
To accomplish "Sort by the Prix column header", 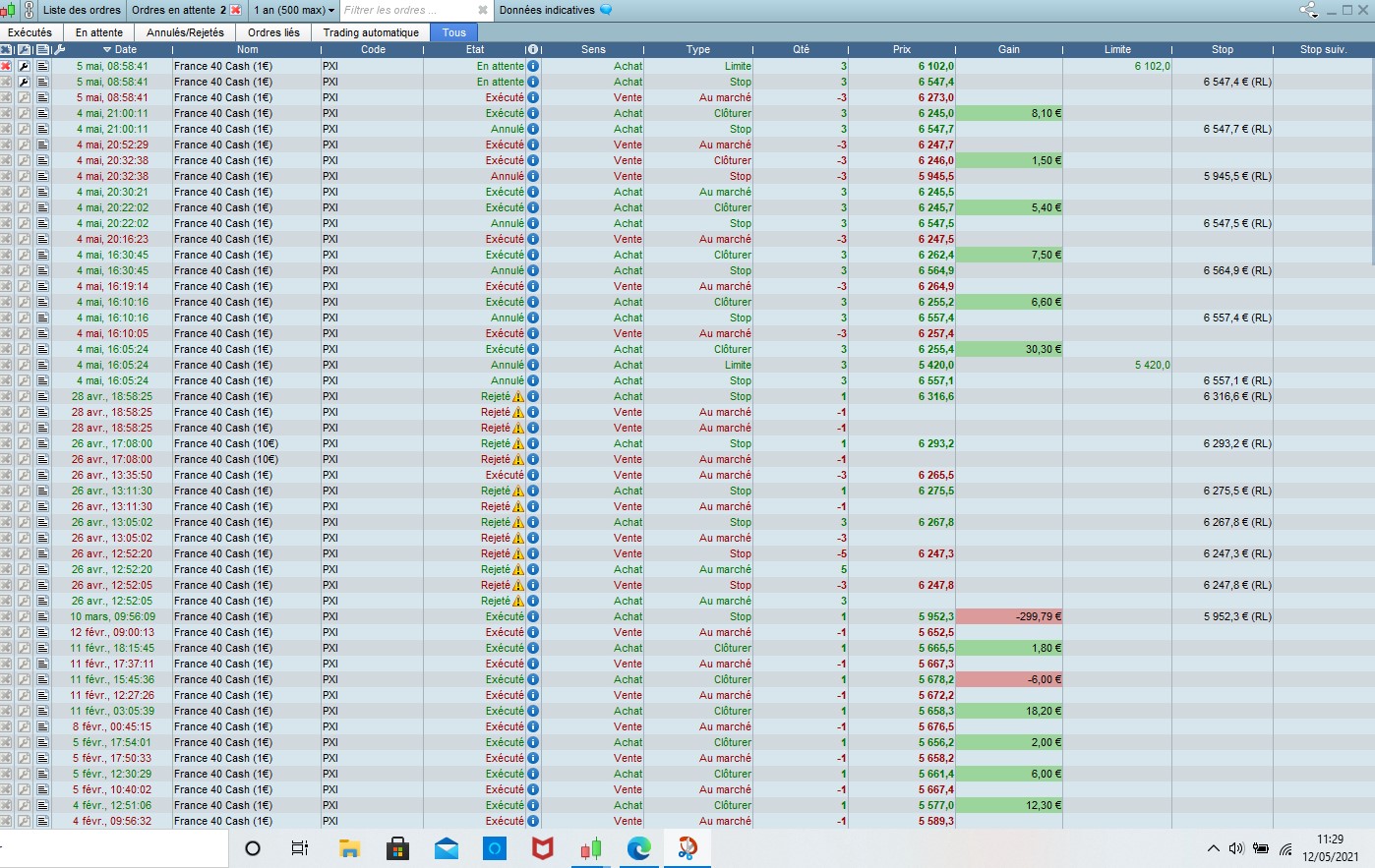I will [902, 49].
